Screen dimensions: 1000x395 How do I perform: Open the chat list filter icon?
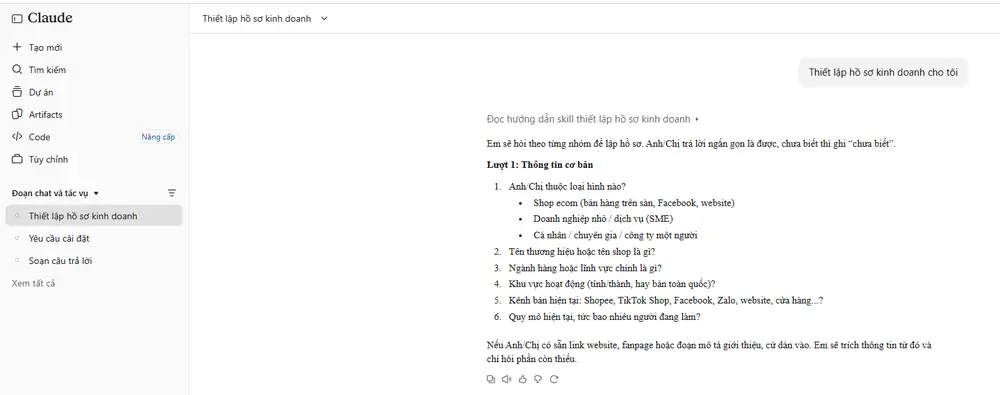click(x=172, y=193)
